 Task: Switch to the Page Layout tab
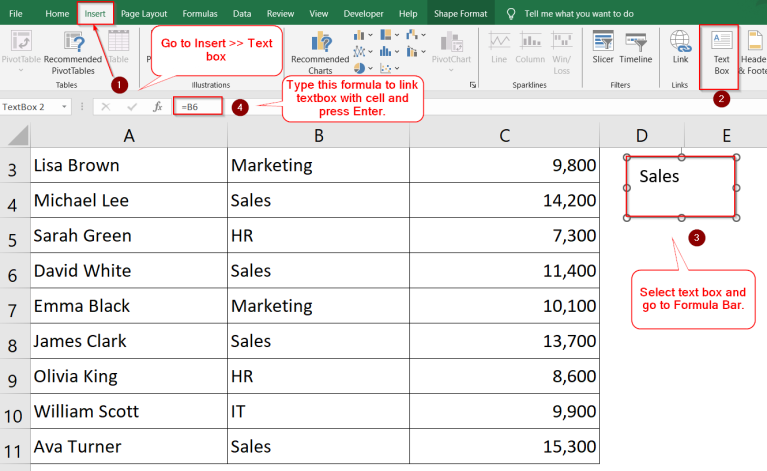tap(145, 13)
